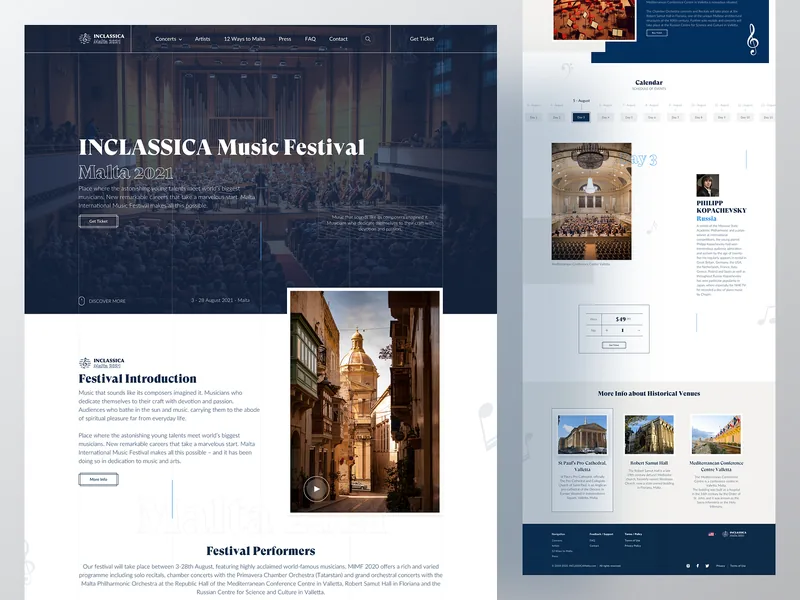This screenshot has width=800, height=600.
Task: Select the highlighted Day 3 tab
Action: 581,117
